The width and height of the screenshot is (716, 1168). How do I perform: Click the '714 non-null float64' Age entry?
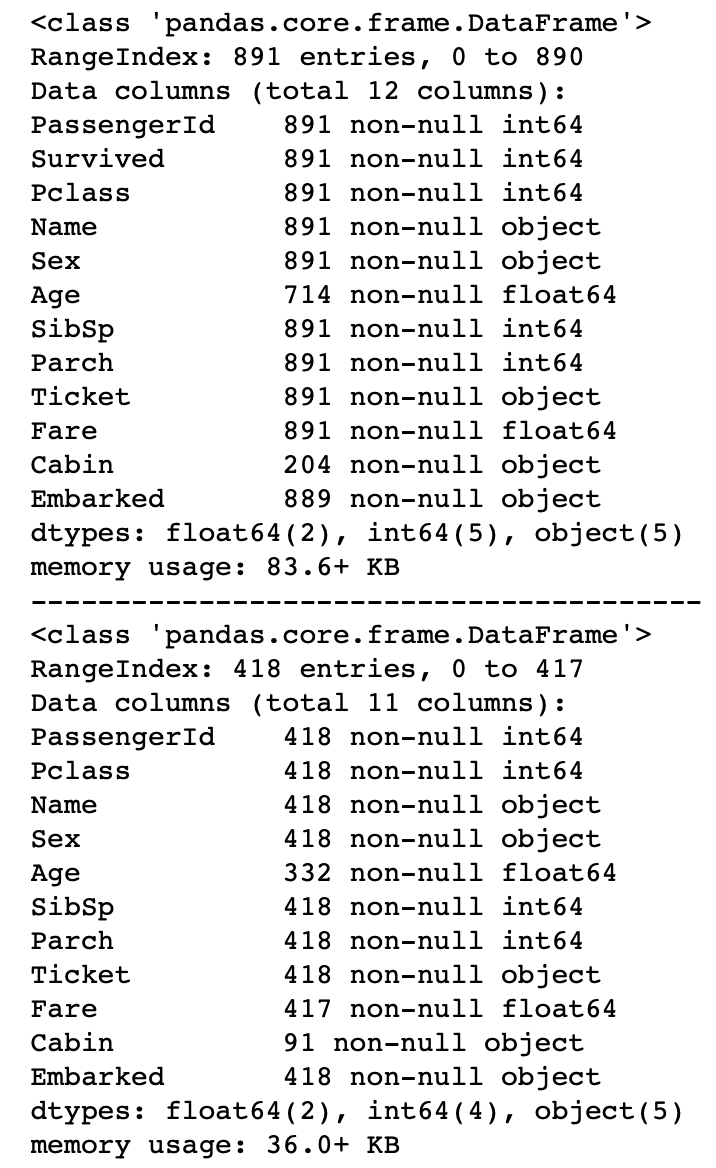point(449,295)
